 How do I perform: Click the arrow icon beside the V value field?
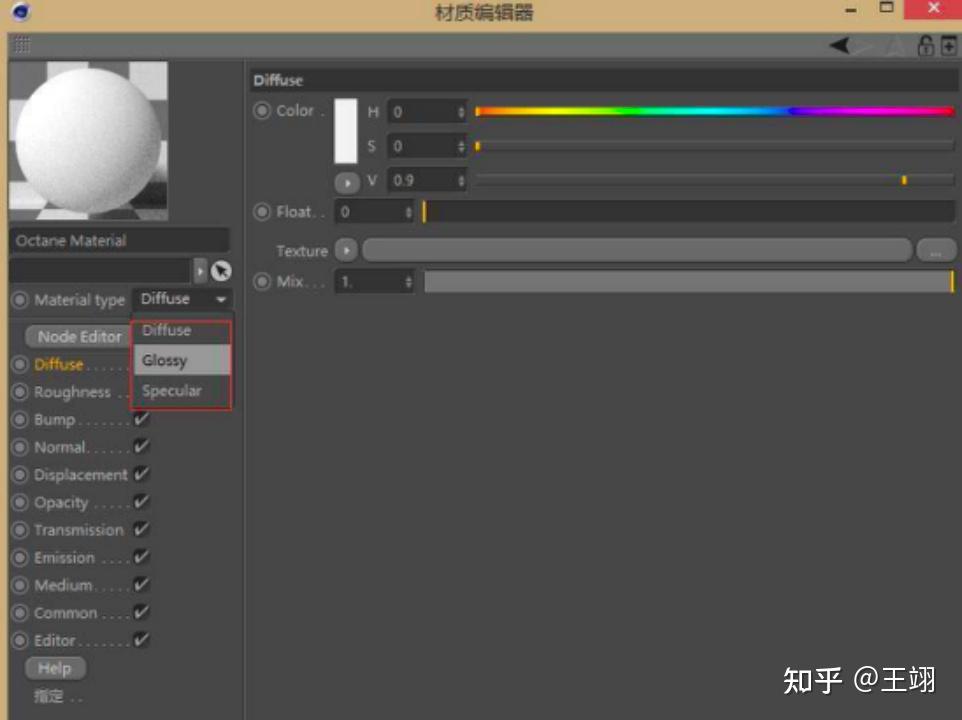347,181
